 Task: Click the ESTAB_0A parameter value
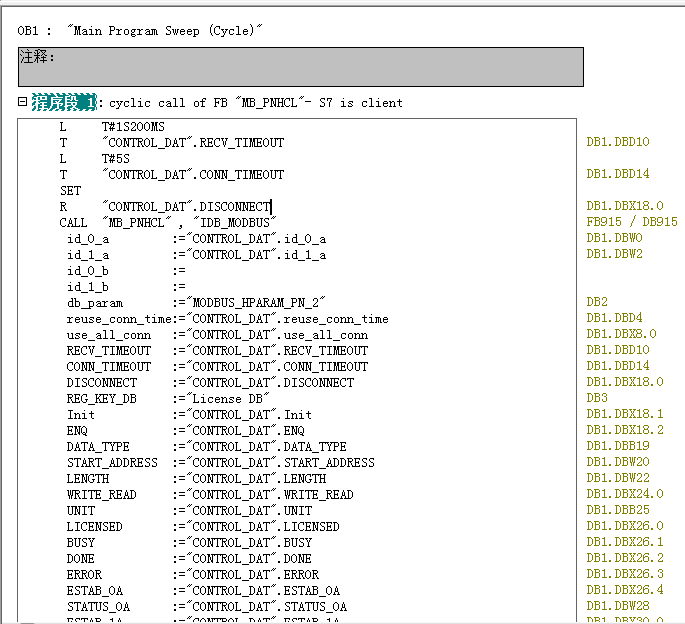(263, 591)
